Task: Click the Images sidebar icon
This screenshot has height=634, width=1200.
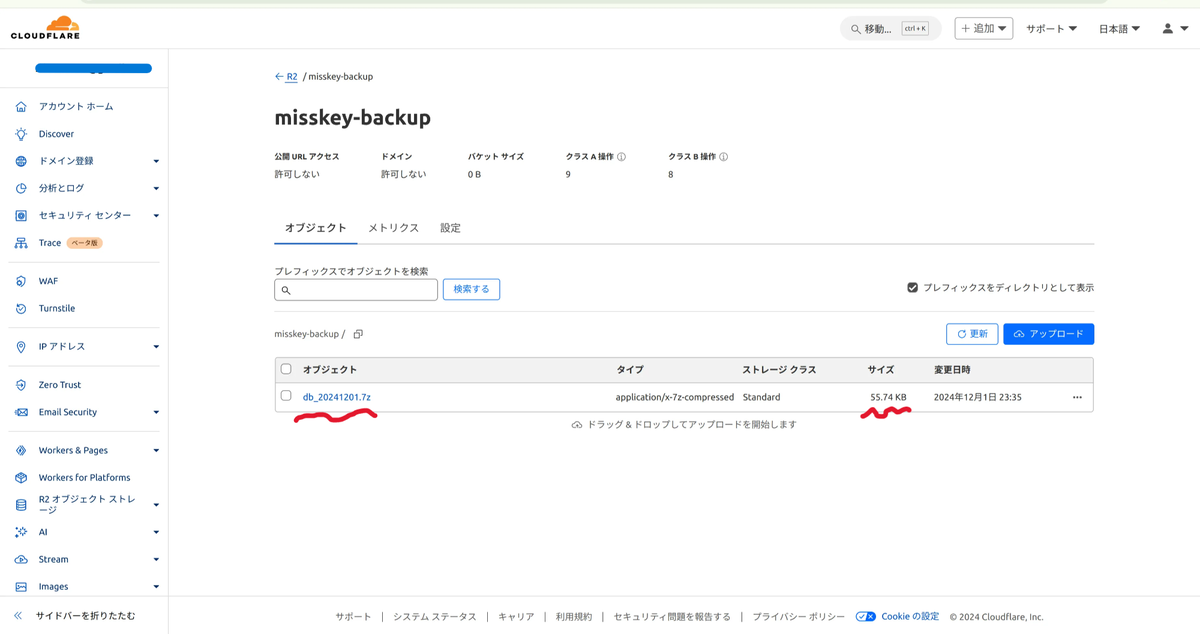Action: [21, 587]
